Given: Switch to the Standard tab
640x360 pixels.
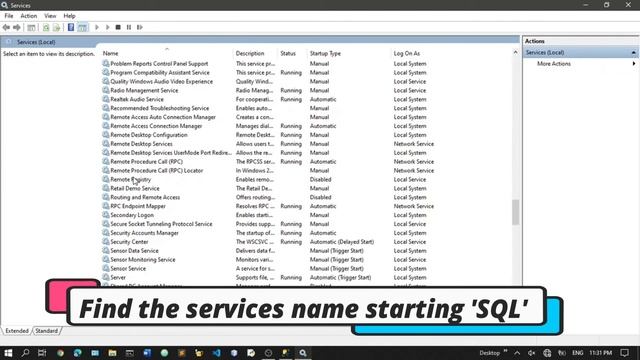Looking at the screenshot, I should point(47,331).
